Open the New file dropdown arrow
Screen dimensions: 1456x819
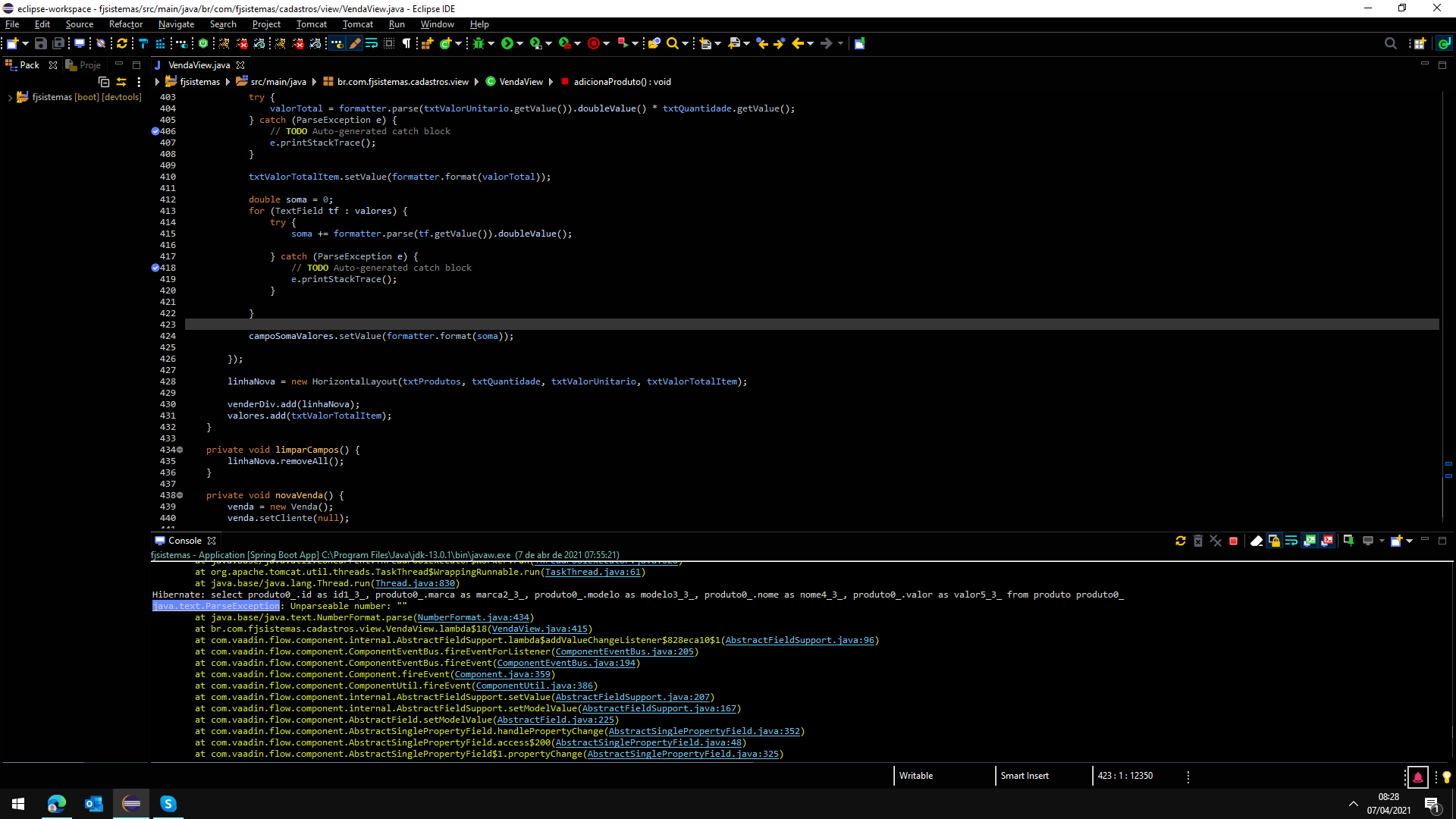tap(25, 43)
